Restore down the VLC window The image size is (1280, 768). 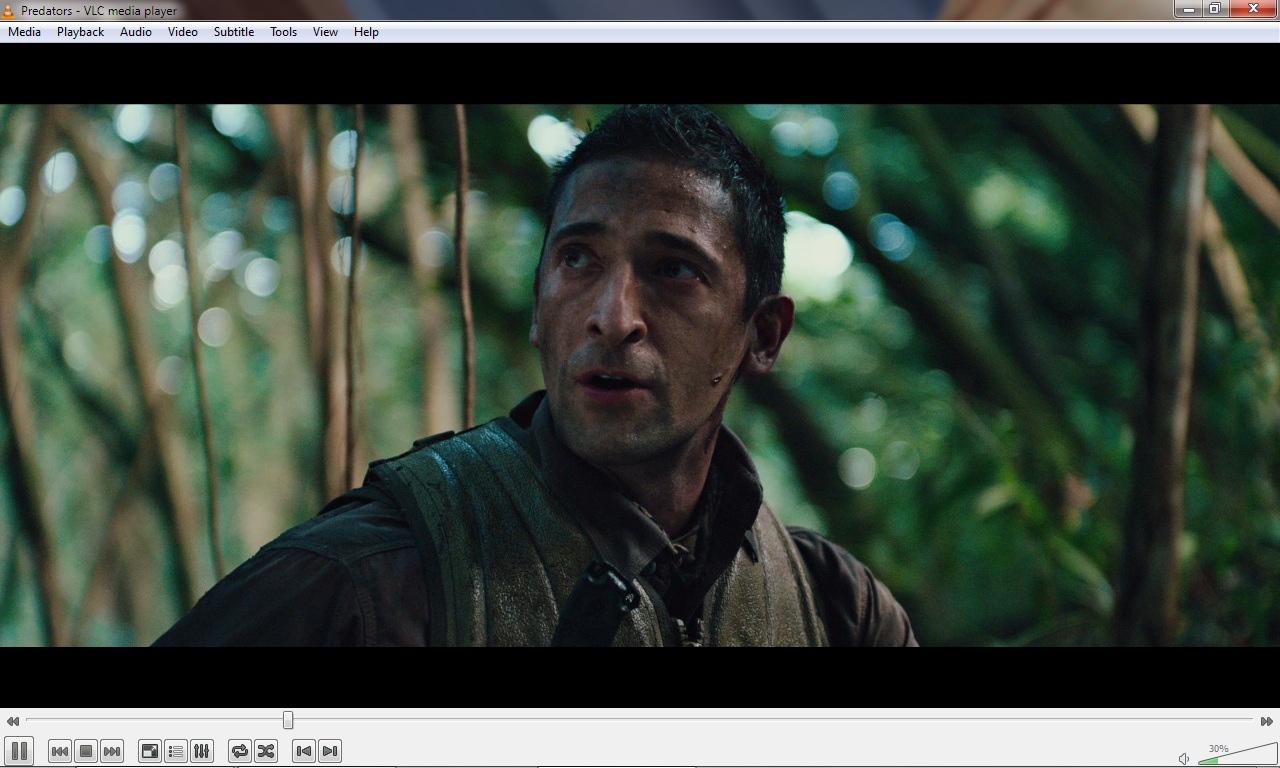(x=1214, y=9)
